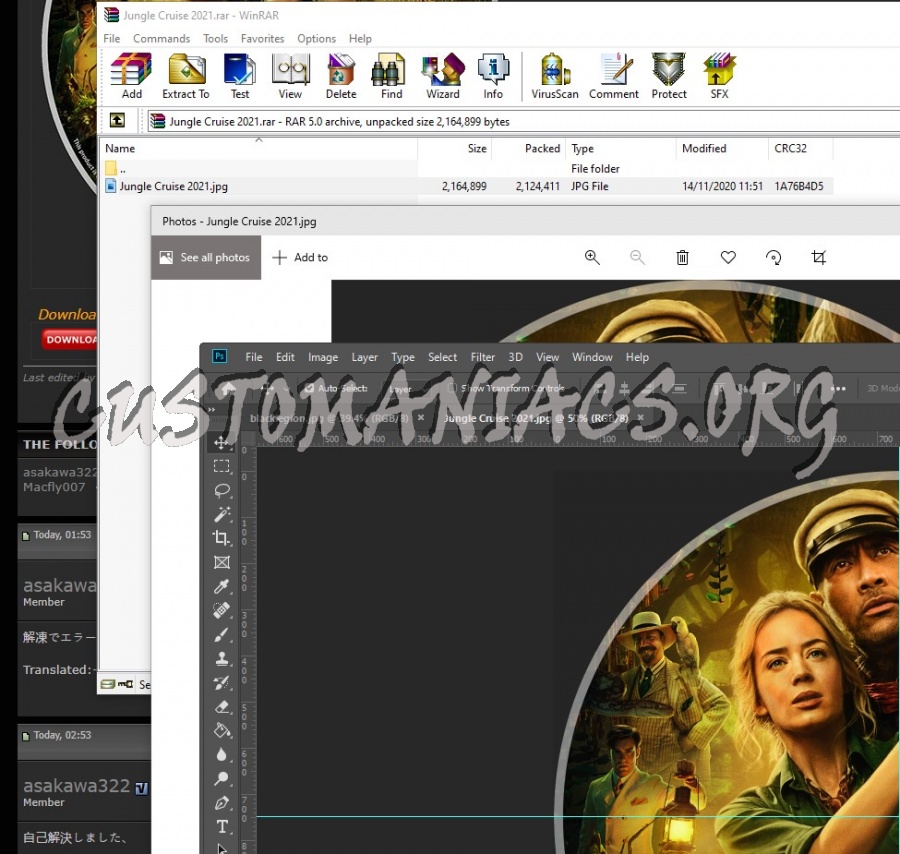This screenshot has height=854, width=900.
Task: Select the Pen tool
Action: [222, 803]
